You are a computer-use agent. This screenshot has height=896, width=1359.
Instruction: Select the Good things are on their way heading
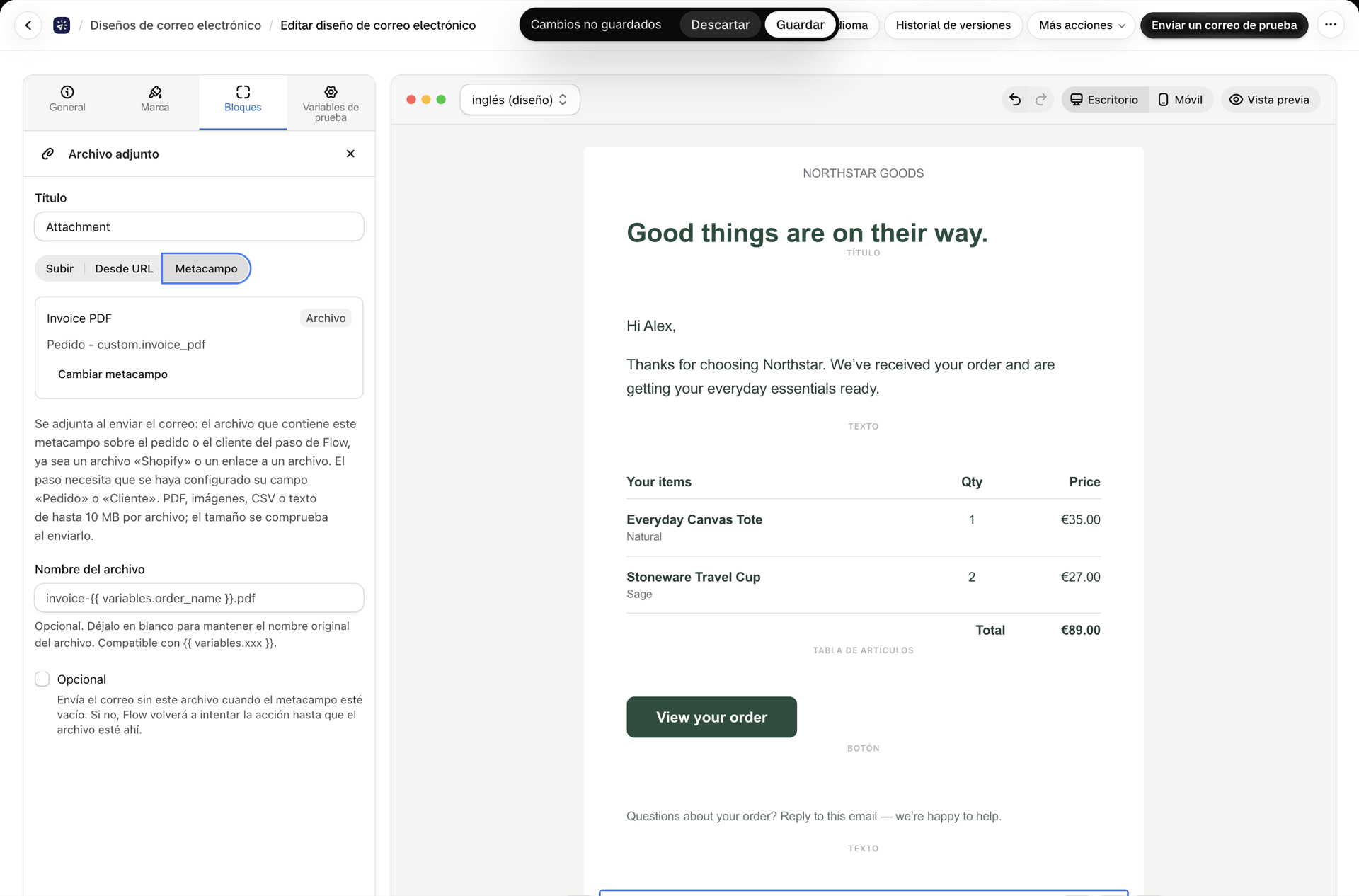(807, 233)
